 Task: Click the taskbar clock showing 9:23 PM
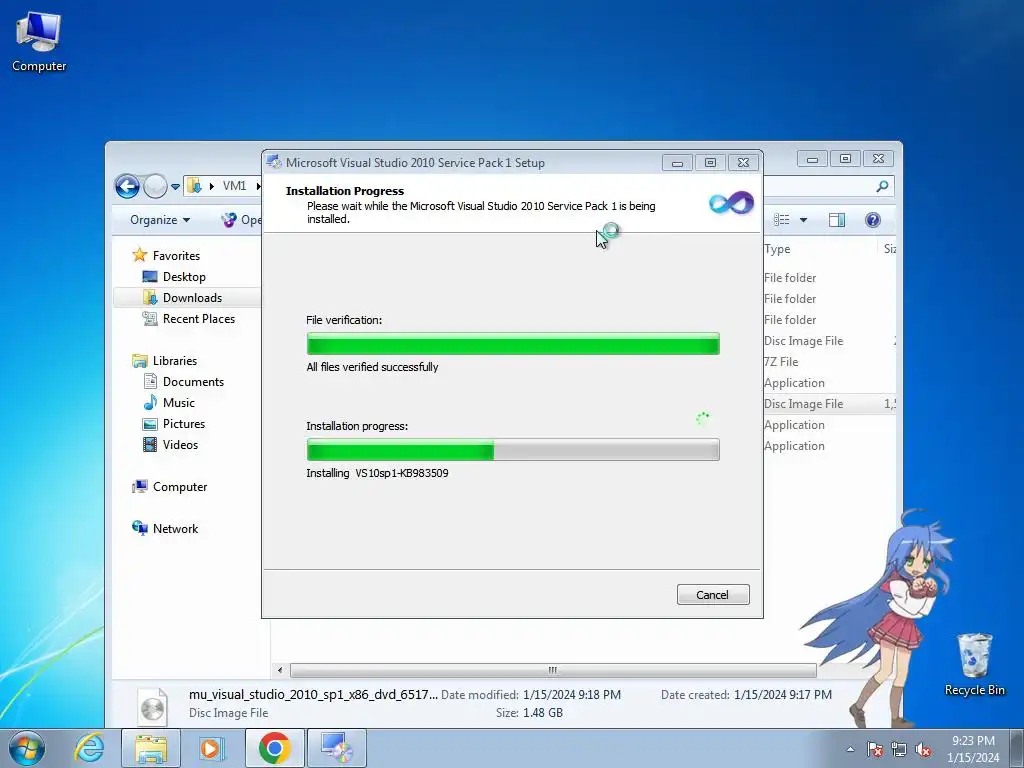pos(973,749)
